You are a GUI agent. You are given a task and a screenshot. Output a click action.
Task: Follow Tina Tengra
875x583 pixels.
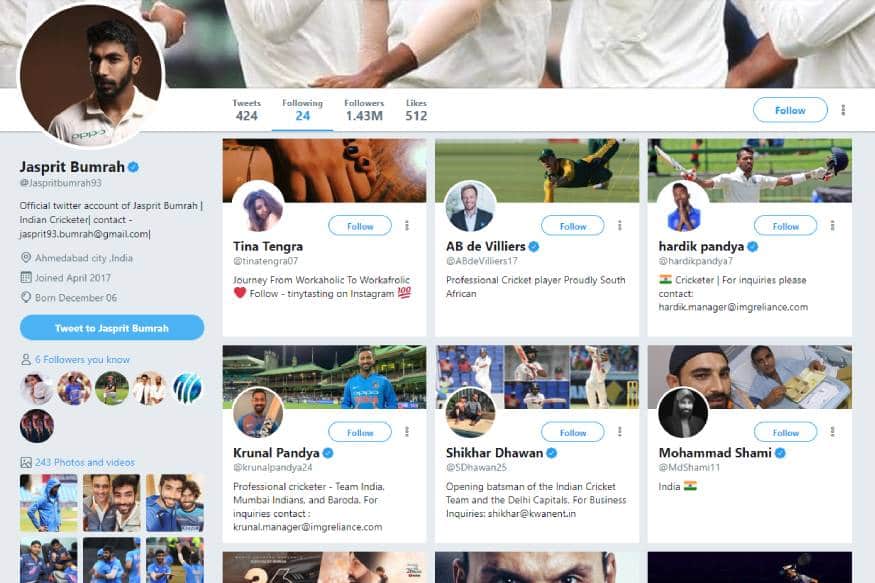point(360,226)
